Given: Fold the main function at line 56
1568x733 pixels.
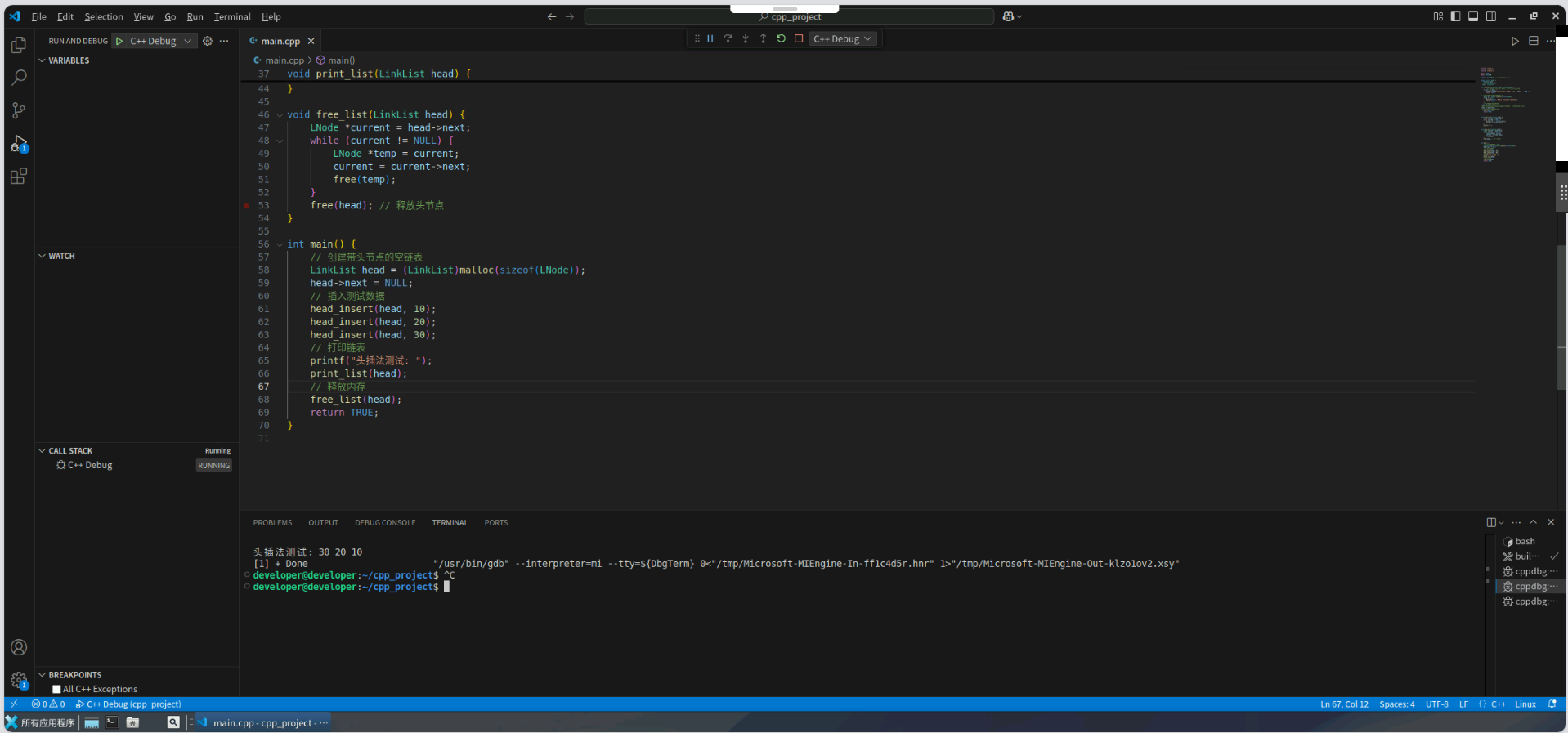Looking at the screenshot, I should 280,244.
